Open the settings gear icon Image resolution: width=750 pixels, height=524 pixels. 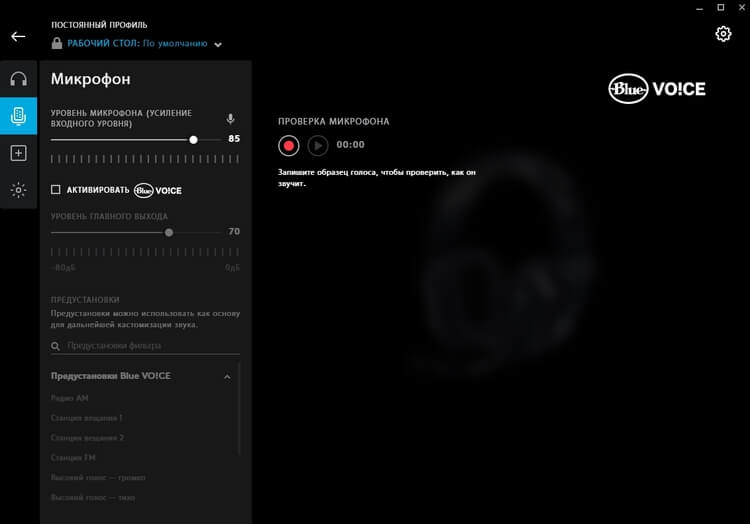pyautogui.click(x=723, y=33)
